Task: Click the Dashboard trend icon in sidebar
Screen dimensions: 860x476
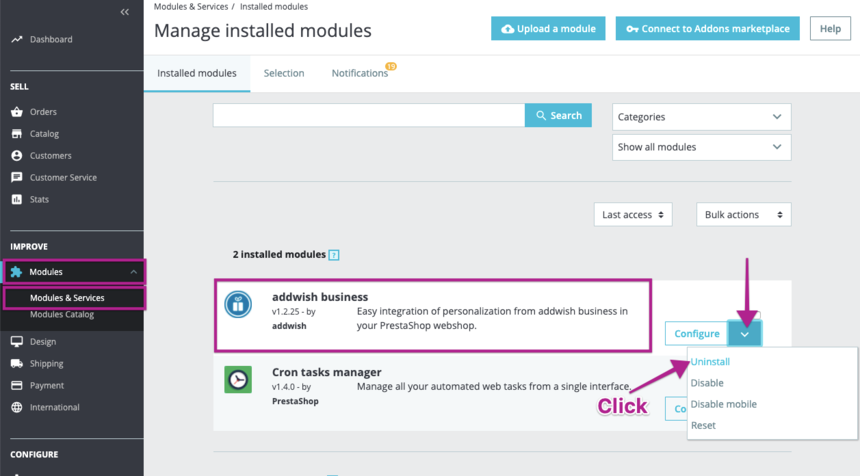Action: click(x=17, y=40)
